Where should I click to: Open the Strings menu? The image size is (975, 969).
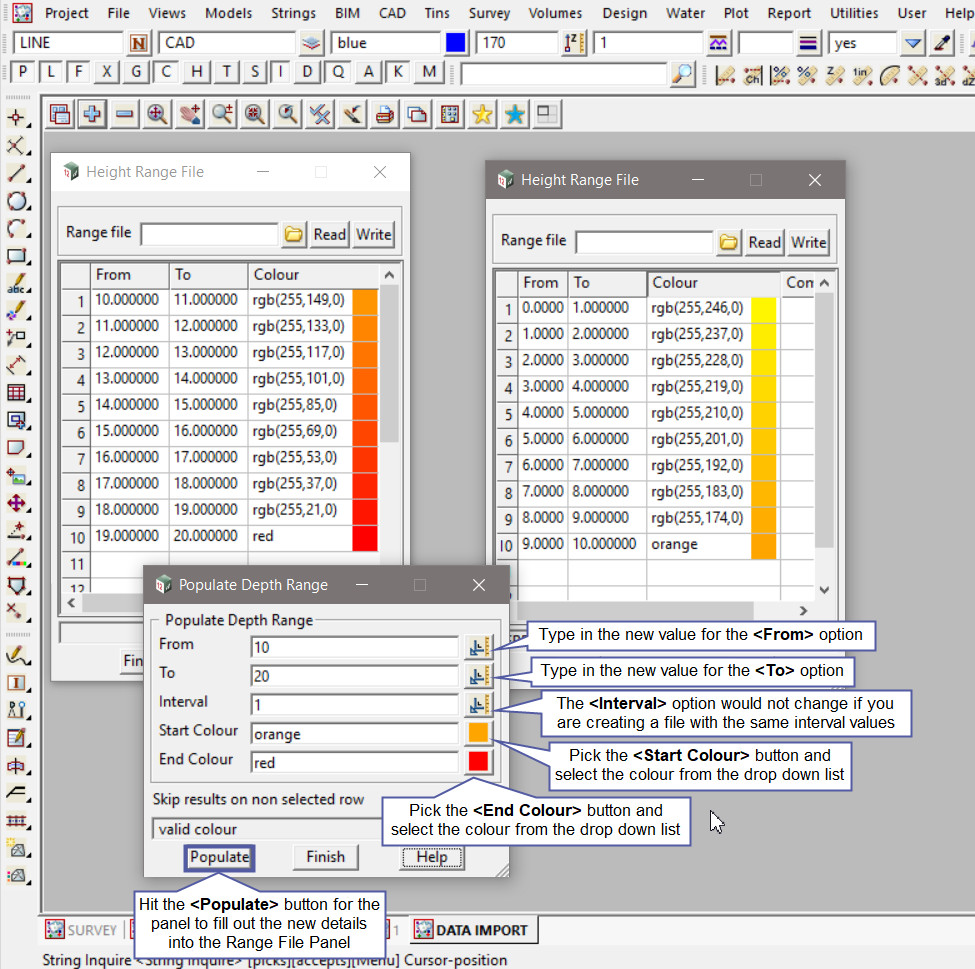point(293,13)
